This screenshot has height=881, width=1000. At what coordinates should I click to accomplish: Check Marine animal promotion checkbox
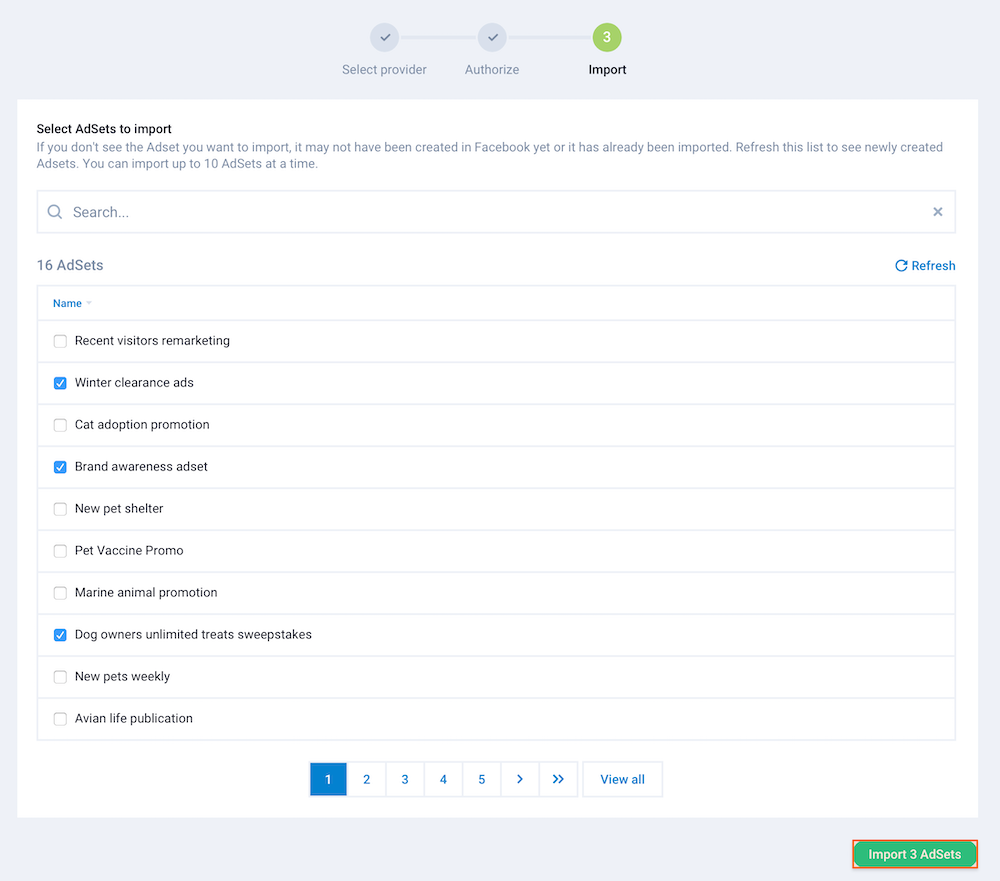pos(60,593)
